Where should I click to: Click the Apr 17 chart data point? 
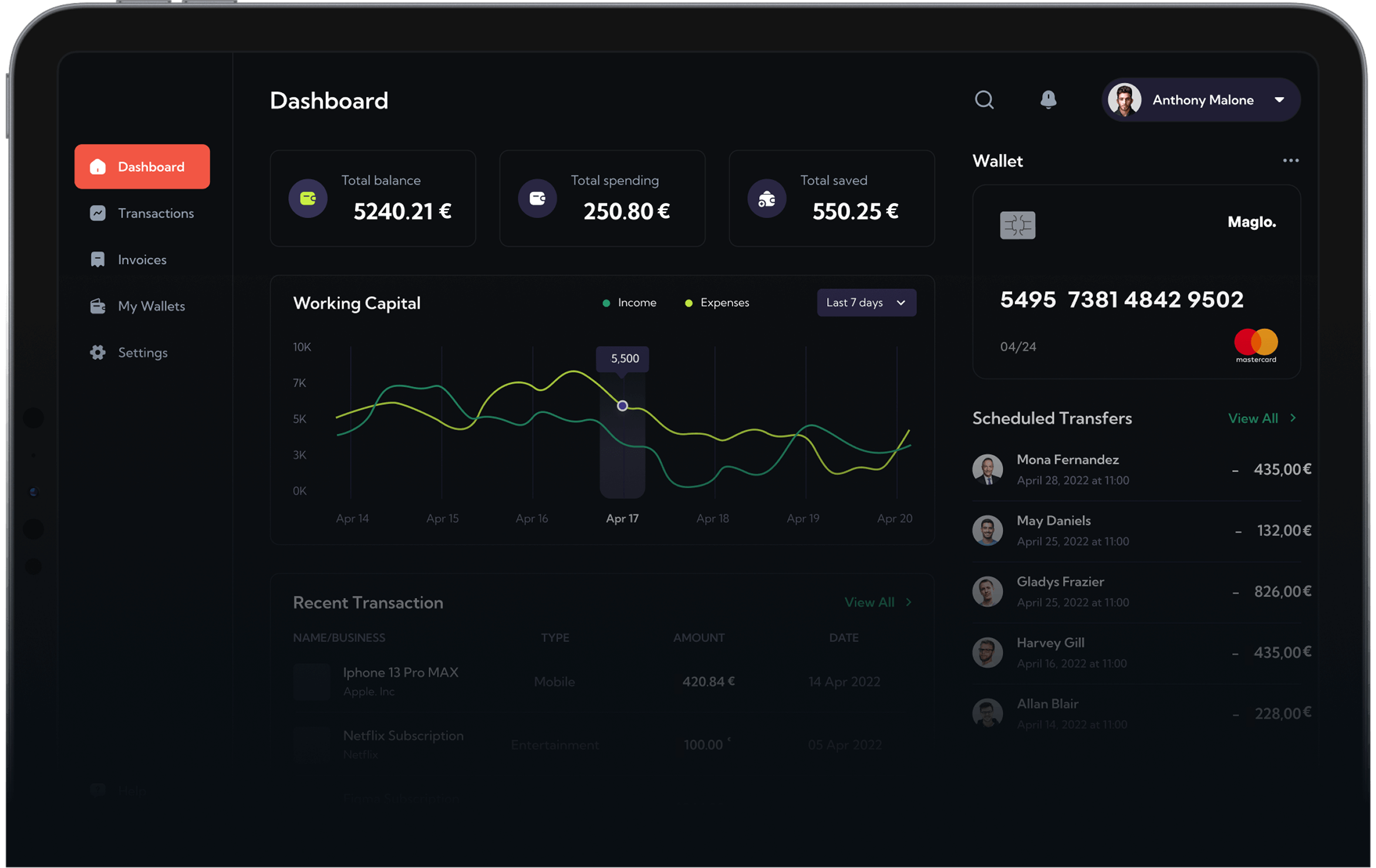[x=622, y=406]
